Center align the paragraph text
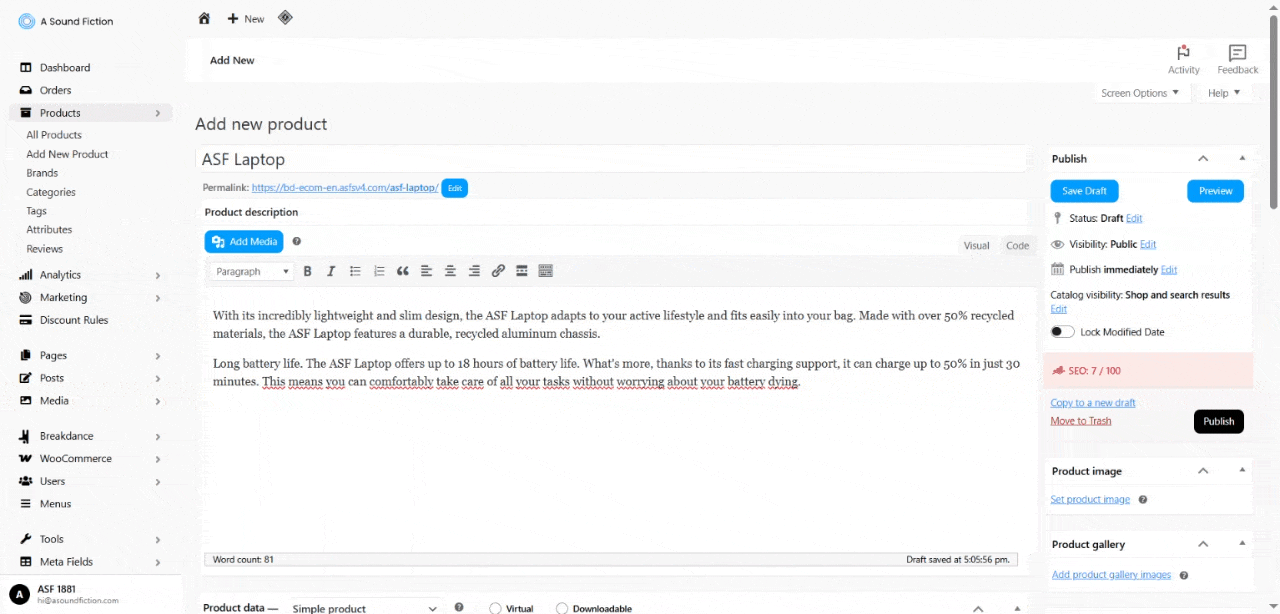Image resolution: width=1280 pixels, height=614 pixels. click(450, 270)
